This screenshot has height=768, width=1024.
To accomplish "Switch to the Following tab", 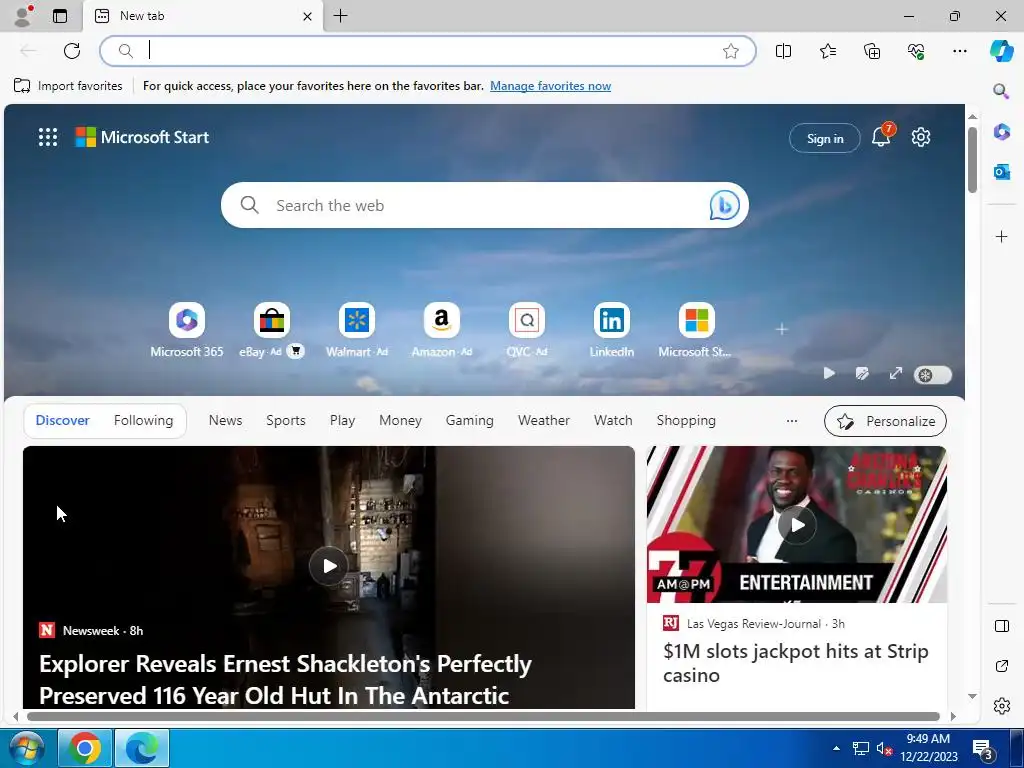I will click(144, 421).
